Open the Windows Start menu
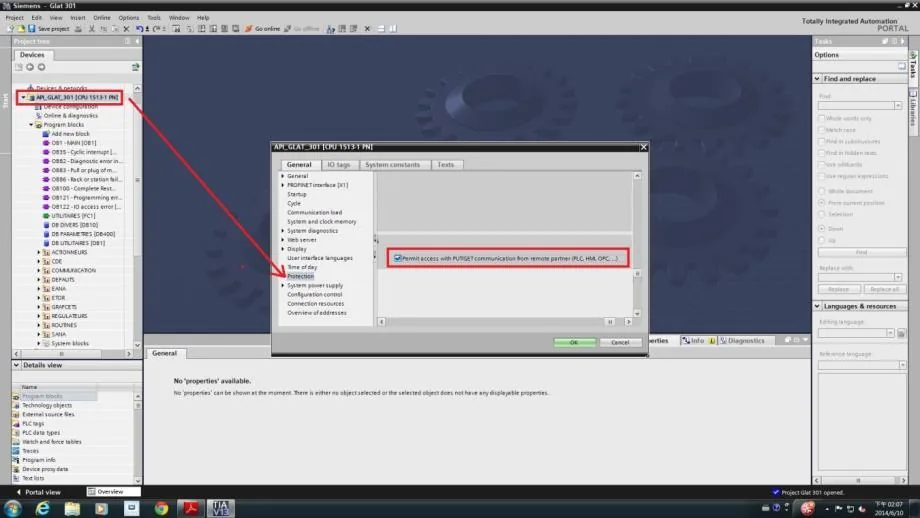The height and width of the screenshot is (518, 920). click(x=13, y=508)
